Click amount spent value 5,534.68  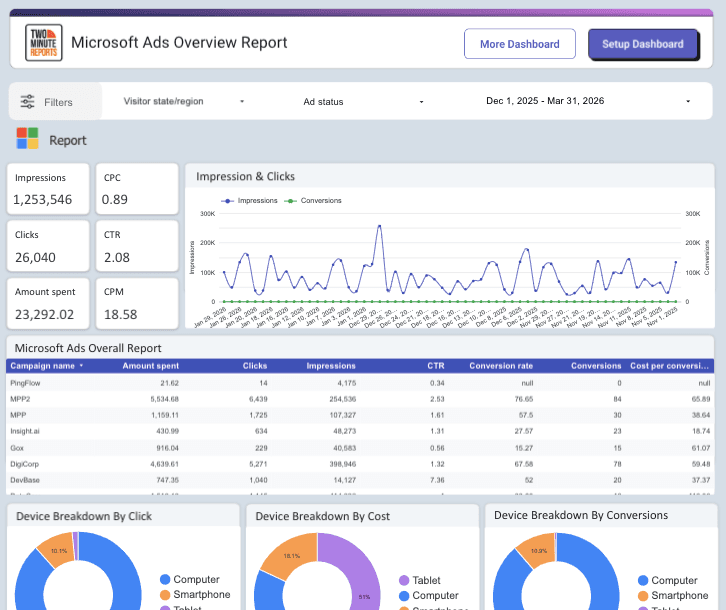164,399
